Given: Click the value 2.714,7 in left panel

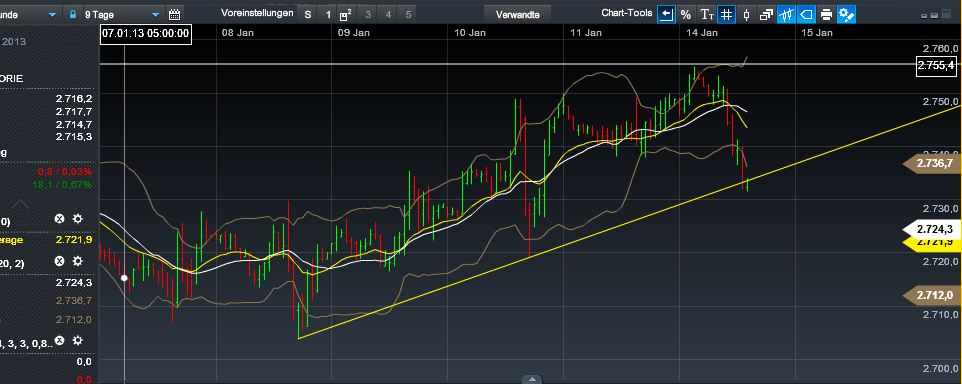Looking at the screenshot, I should tap(74, 124).
